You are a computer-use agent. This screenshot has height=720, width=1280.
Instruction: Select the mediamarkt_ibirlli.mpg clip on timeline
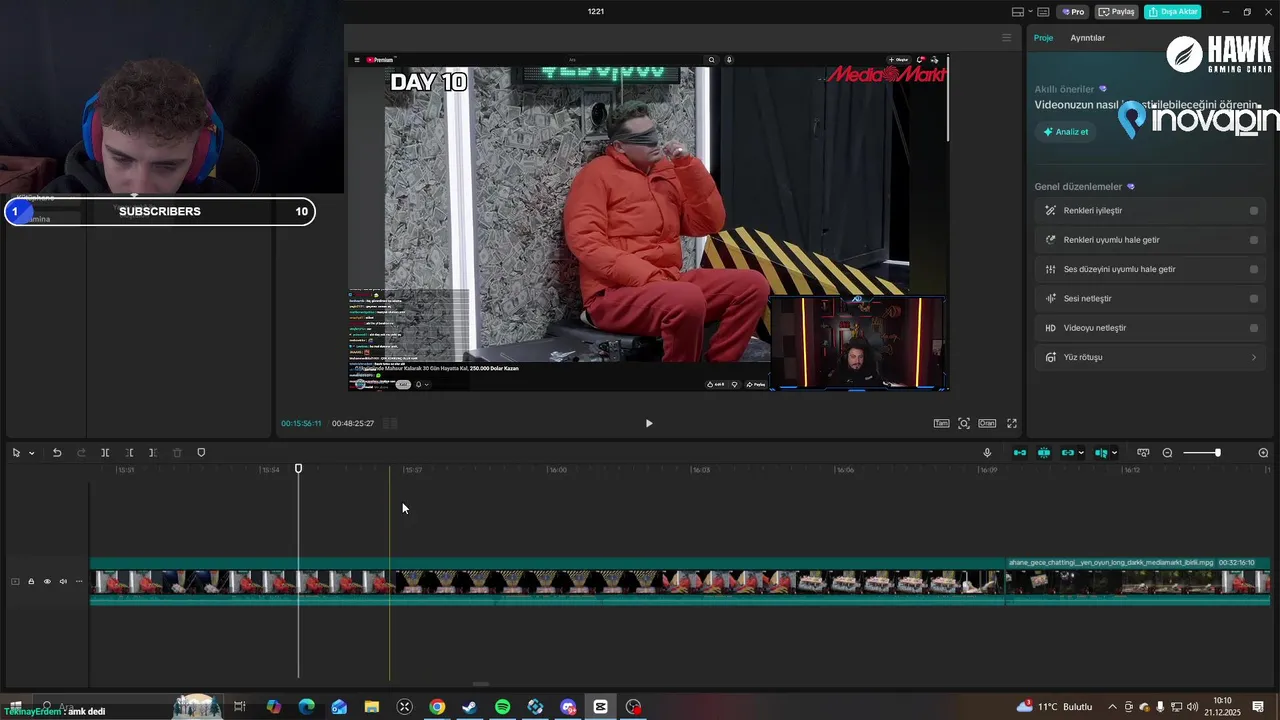(x=1137, y=581)
